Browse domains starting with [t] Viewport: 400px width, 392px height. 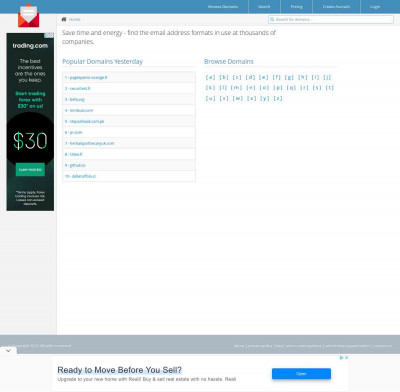pos(330,88)
